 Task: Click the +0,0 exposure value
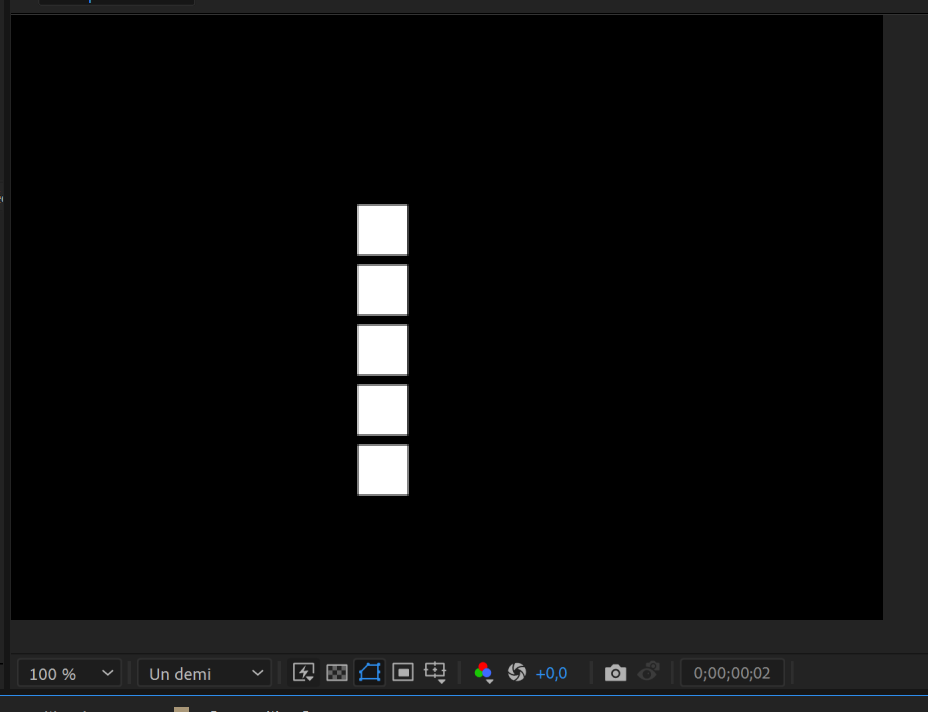click(551, 674)
